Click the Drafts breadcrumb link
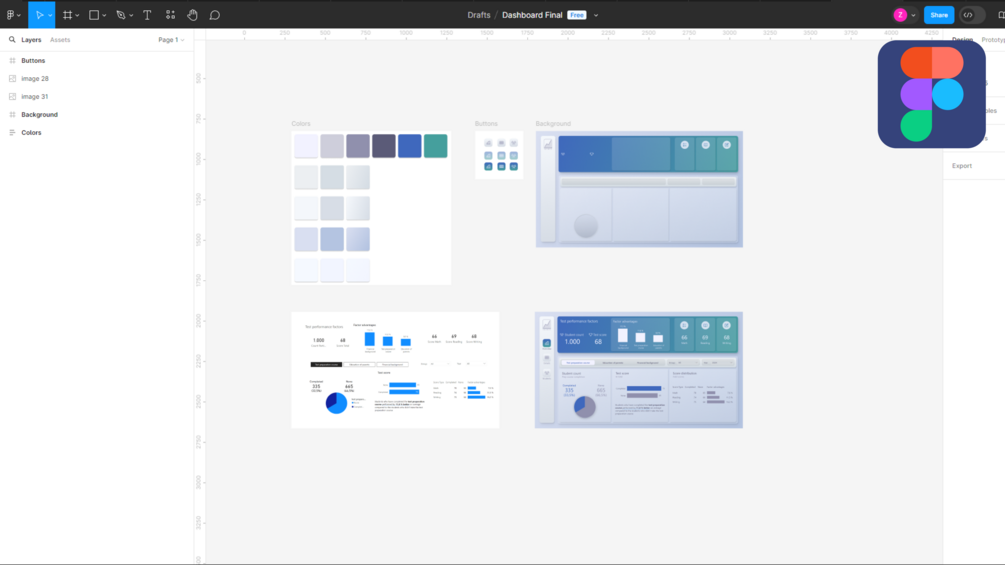The width and height of the screenshot is (1005, 565). coord(479,15)
